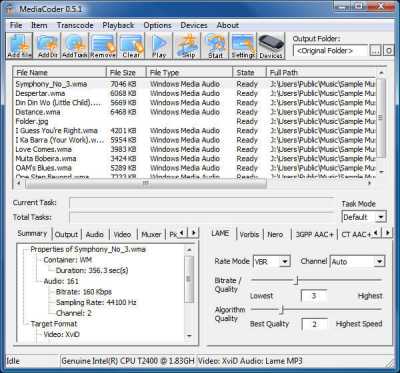The width and height of the screenshot is (400, 373).
Task: Click the 'O' button beside Output Folder
Action: [389, 51]
